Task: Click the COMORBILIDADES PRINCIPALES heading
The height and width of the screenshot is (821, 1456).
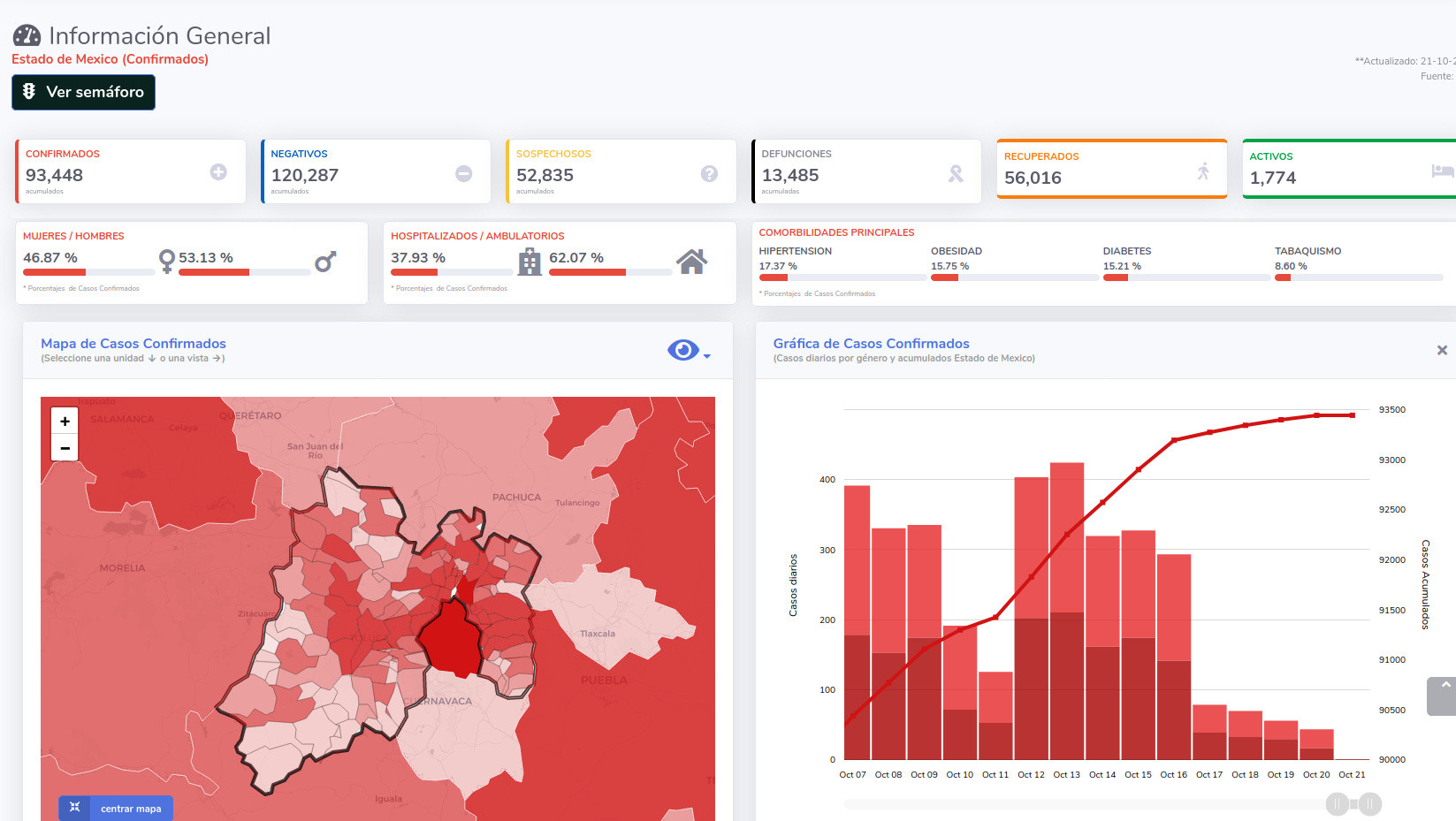Action: (x=836, y=232)
